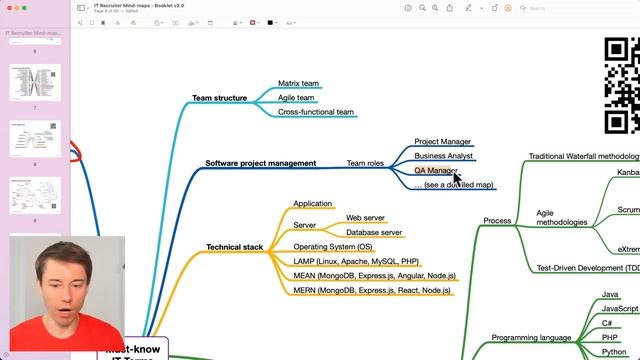
Task: Open the Sign signature dropdown
Action: (x=193, y=23)
